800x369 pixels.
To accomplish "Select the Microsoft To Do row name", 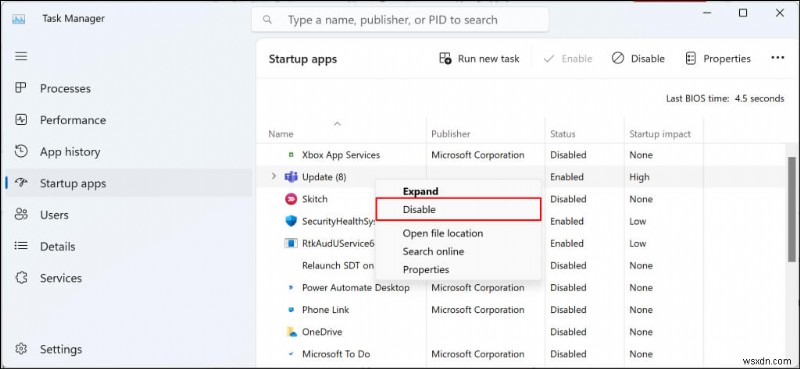I will [336, 354].
